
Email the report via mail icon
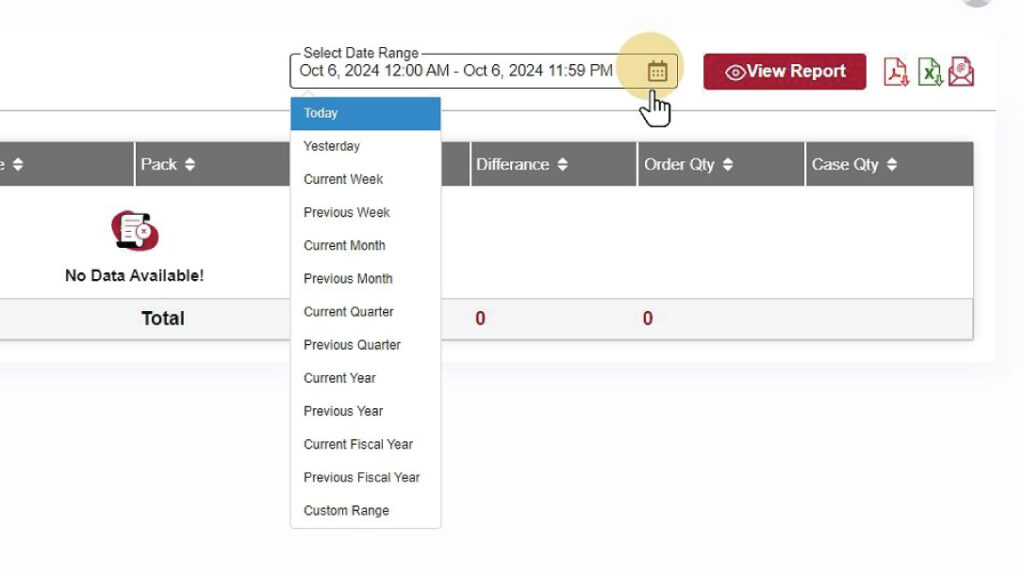[x=961, y=72]
